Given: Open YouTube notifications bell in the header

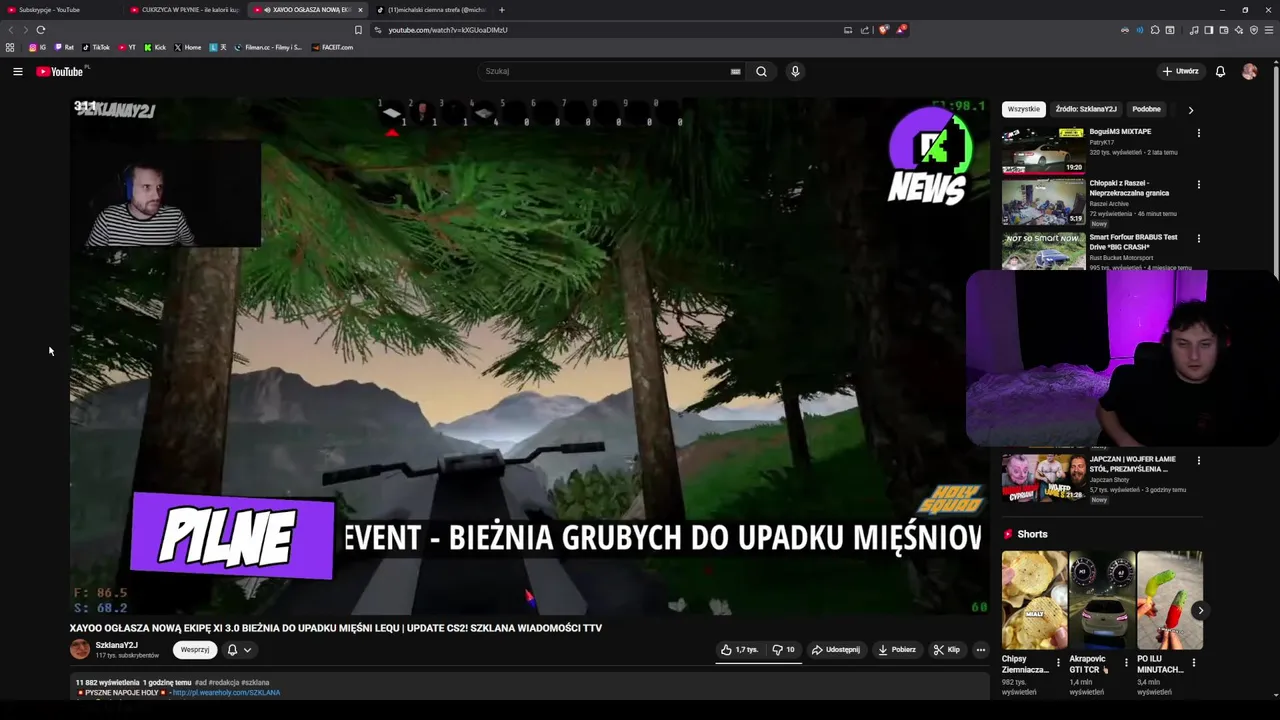Looking at the screenshot, I should click(1220, 71).
